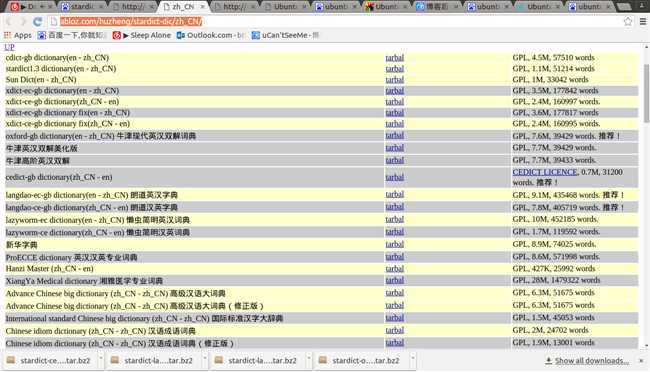
Task: Open the CEDICT LICENCE link
Action: (545, 172)
